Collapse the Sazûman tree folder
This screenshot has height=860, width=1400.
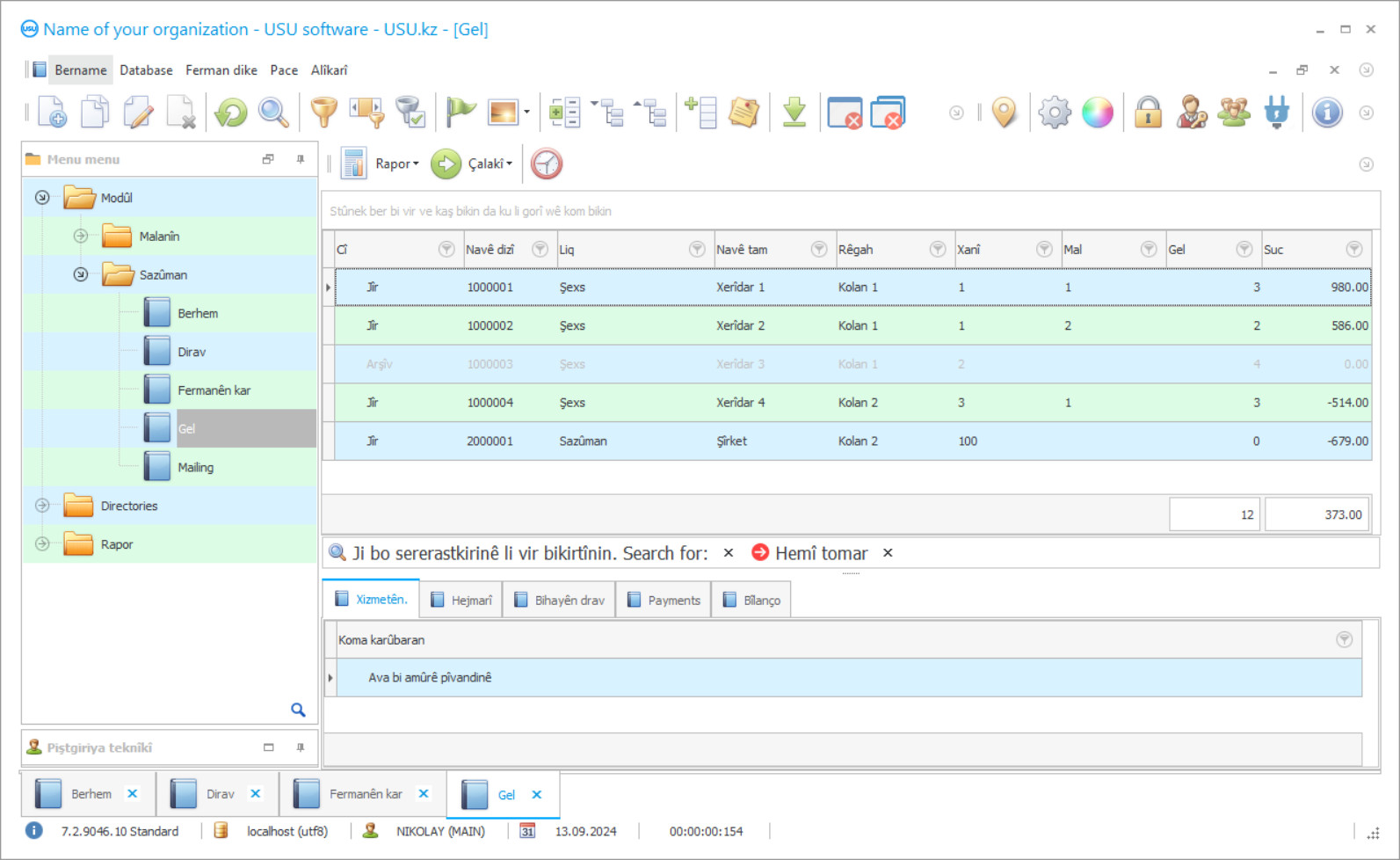pyautogui.click(x=81, y=275)
